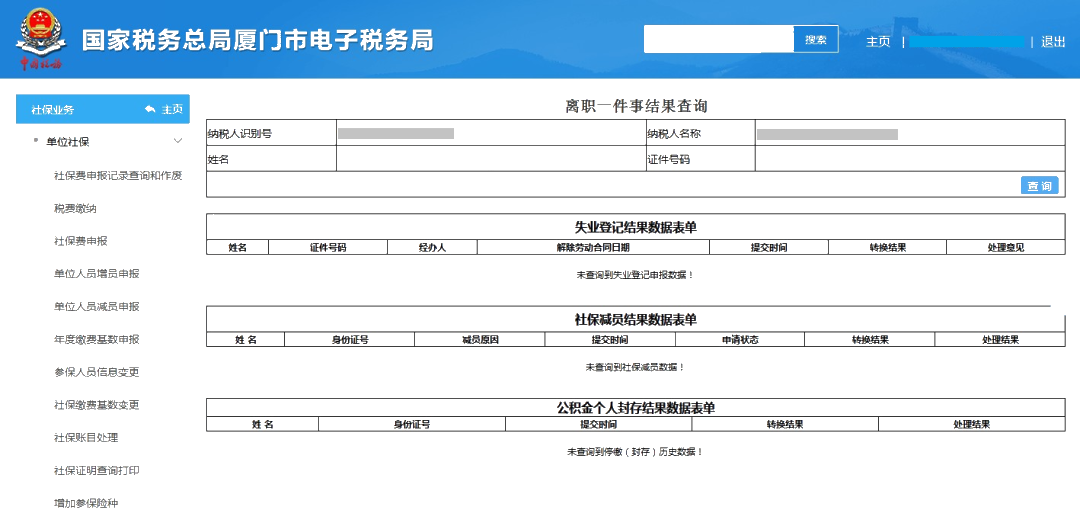Viewport: 1080px width, 526px height.
Task: Click 退出 to log out
Action: (1053, 42)
